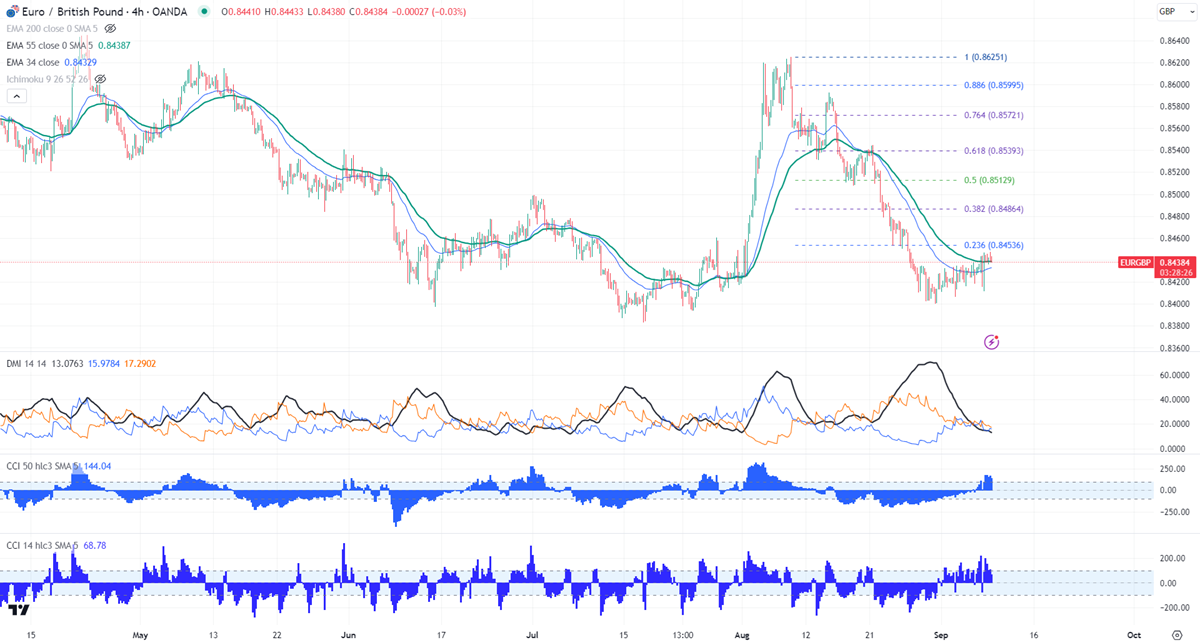Click the purple lightning event icon
The width and height of the screenshot is (1204, 643).
(991, 342)
